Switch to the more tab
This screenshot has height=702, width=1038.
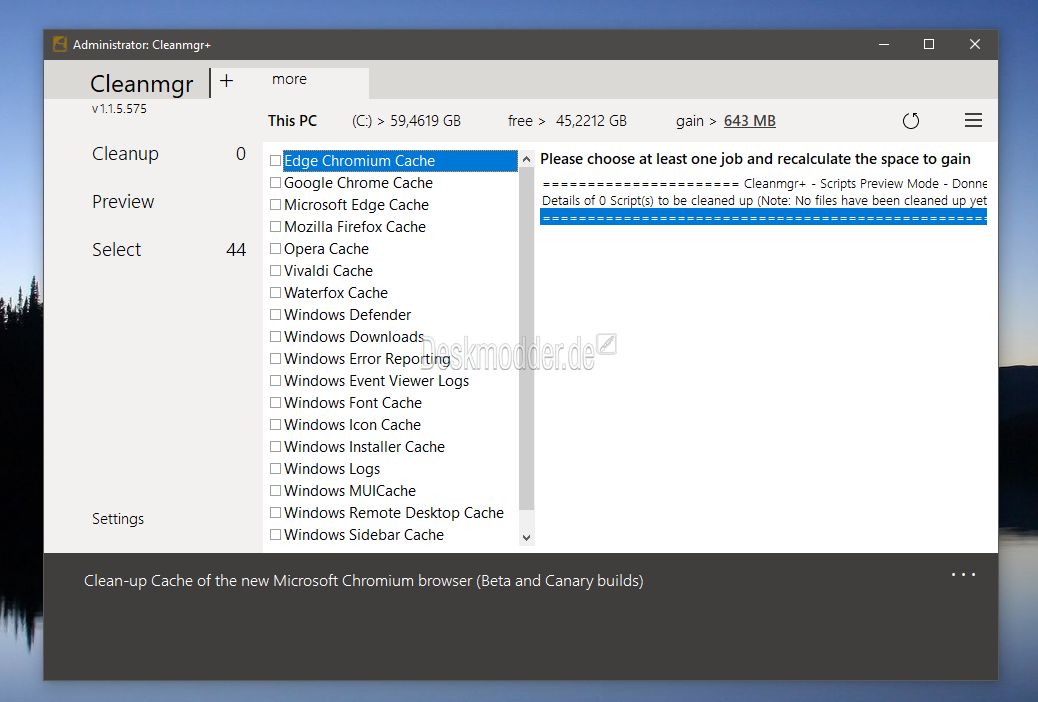[x=289, y=79]
